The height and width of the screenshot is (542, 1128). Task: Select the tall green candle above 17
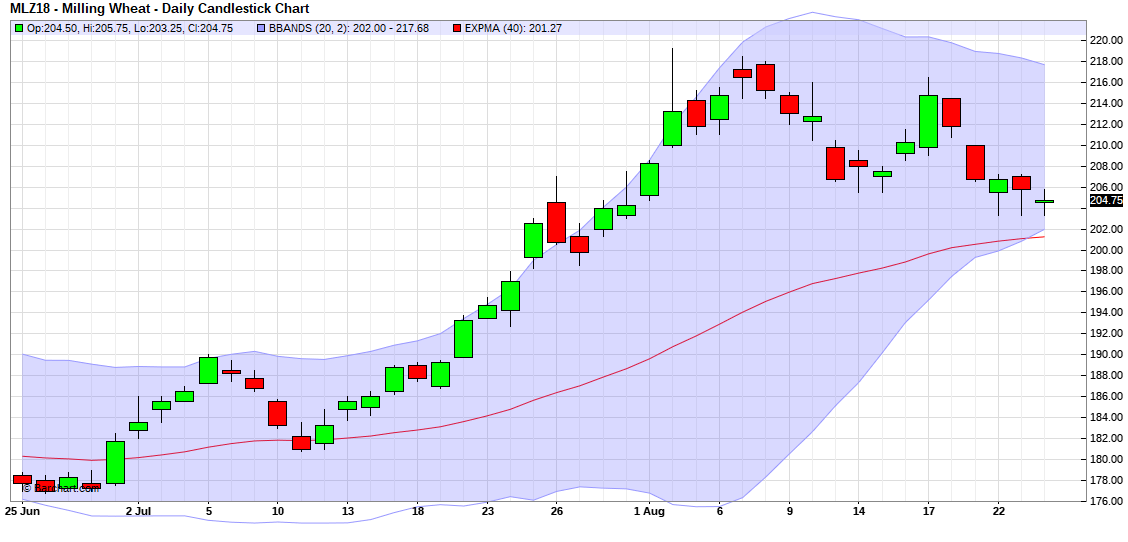click(928, 121)
